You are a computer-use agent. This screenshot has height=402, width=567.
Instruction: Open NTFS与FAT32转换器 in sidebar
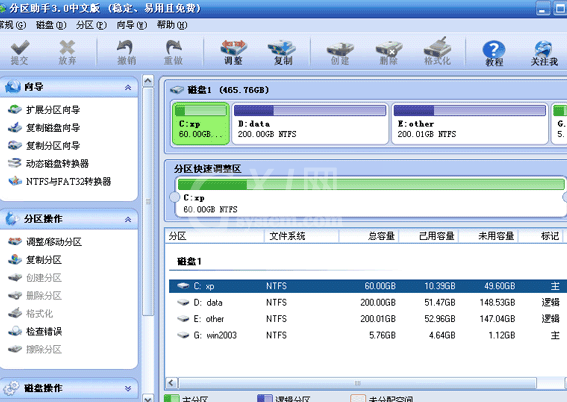(68, 181)
